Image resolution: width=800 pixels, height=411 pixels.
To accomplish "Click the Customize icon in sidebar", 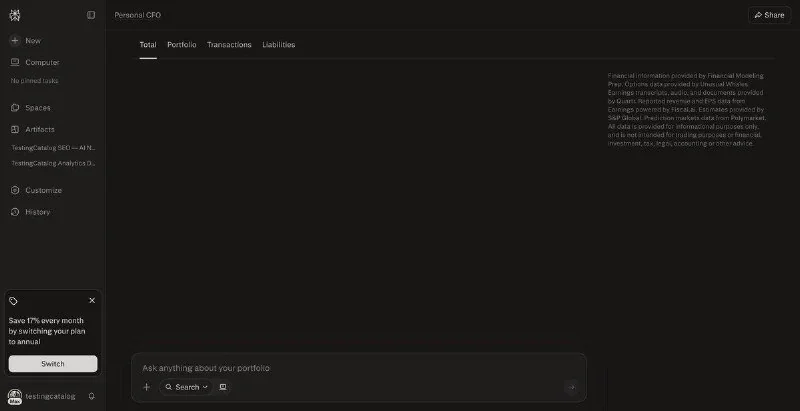I will coord(15,190).
